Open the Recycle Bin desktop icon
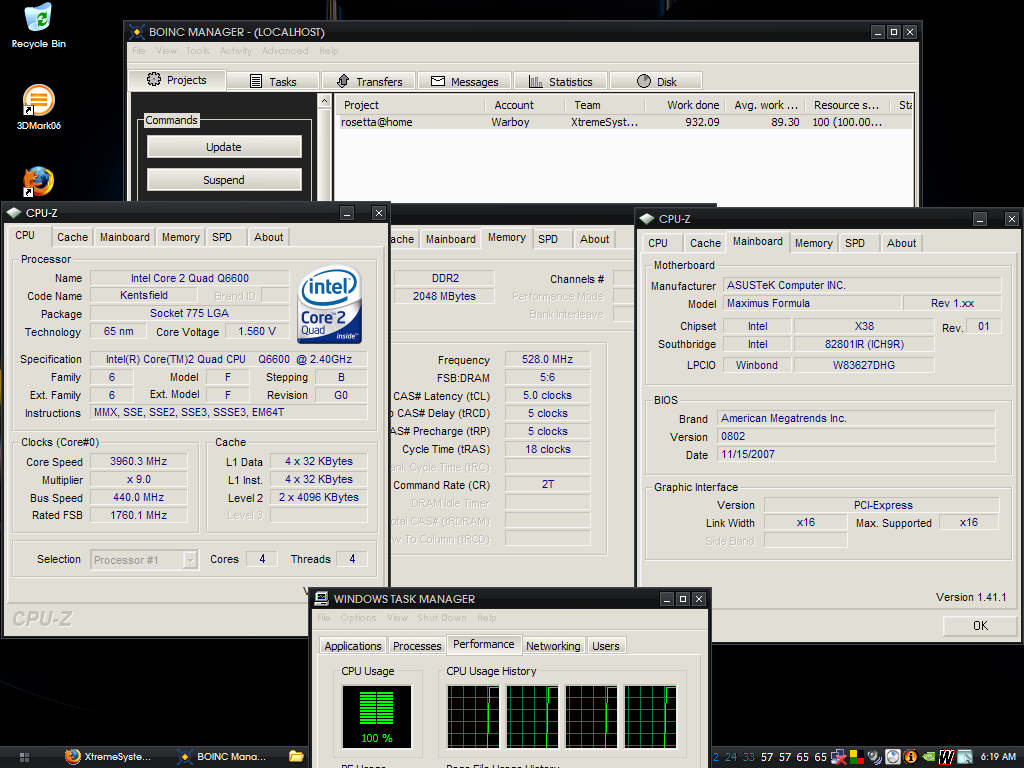The width and height of the screenshot is (1024, 768). coord(39,26)
